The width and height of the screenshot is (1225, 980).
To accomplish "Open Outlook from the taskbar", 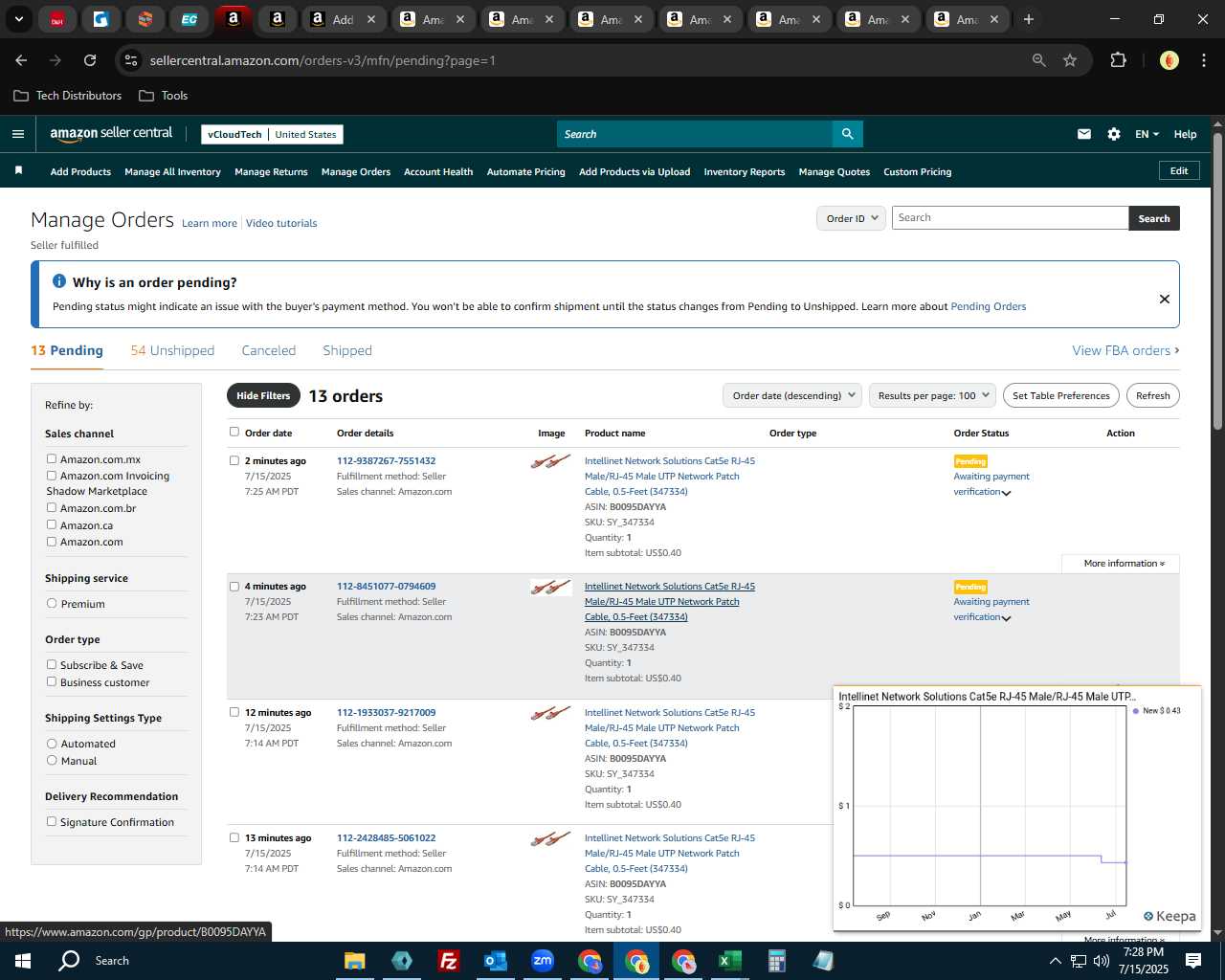I will tap(495, 961).
